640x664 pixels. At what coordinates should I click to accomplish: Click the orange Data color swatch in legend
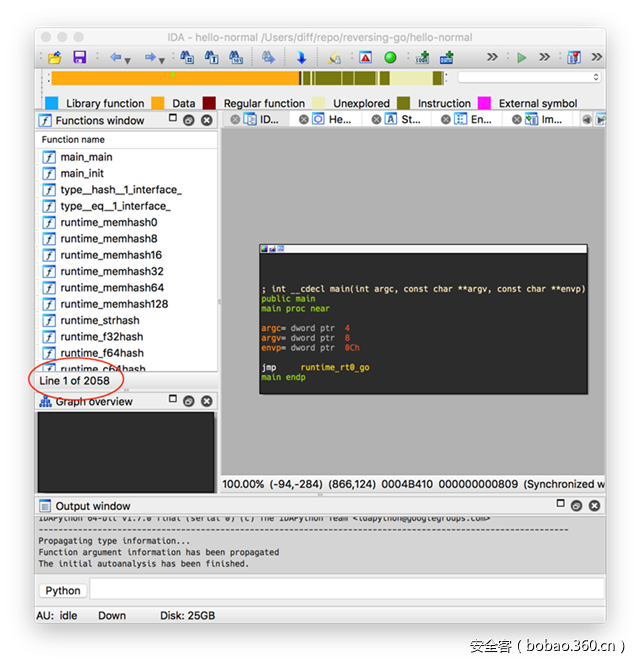click(157, 103)
